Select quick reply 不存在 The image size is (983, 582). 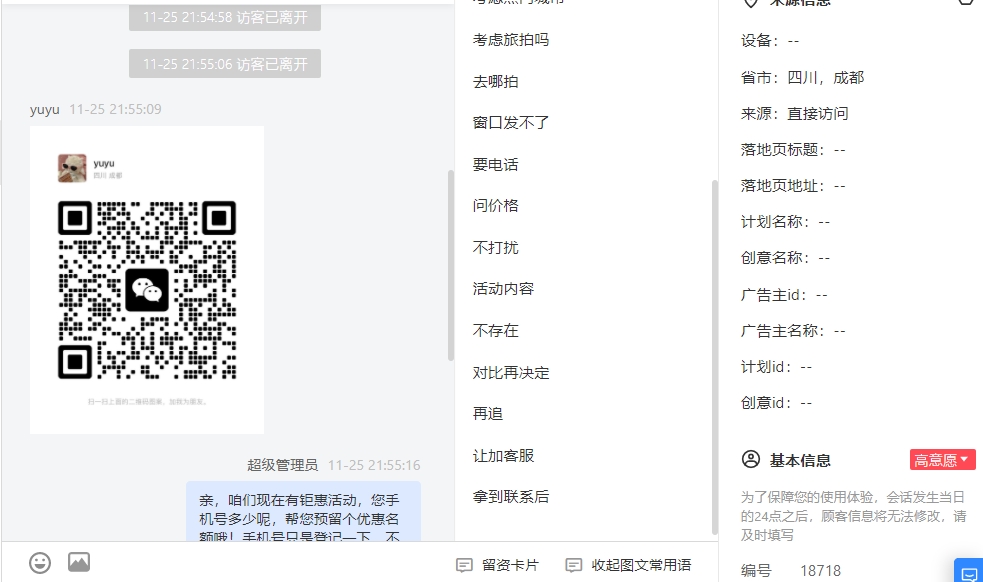[495, 331]
